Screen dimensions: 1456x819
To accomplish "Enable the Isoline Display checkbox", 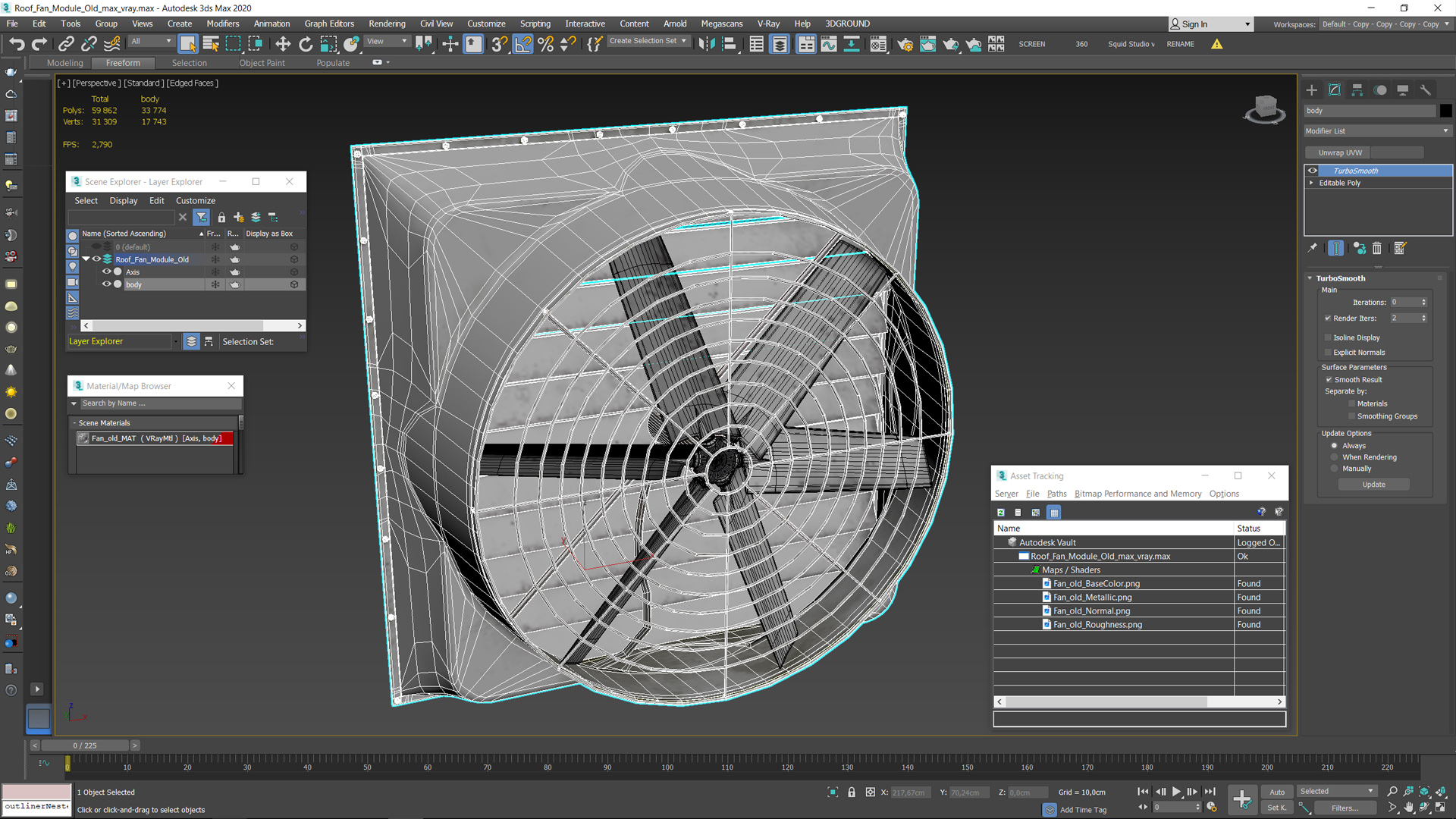I will click(x=1328, y=337).
